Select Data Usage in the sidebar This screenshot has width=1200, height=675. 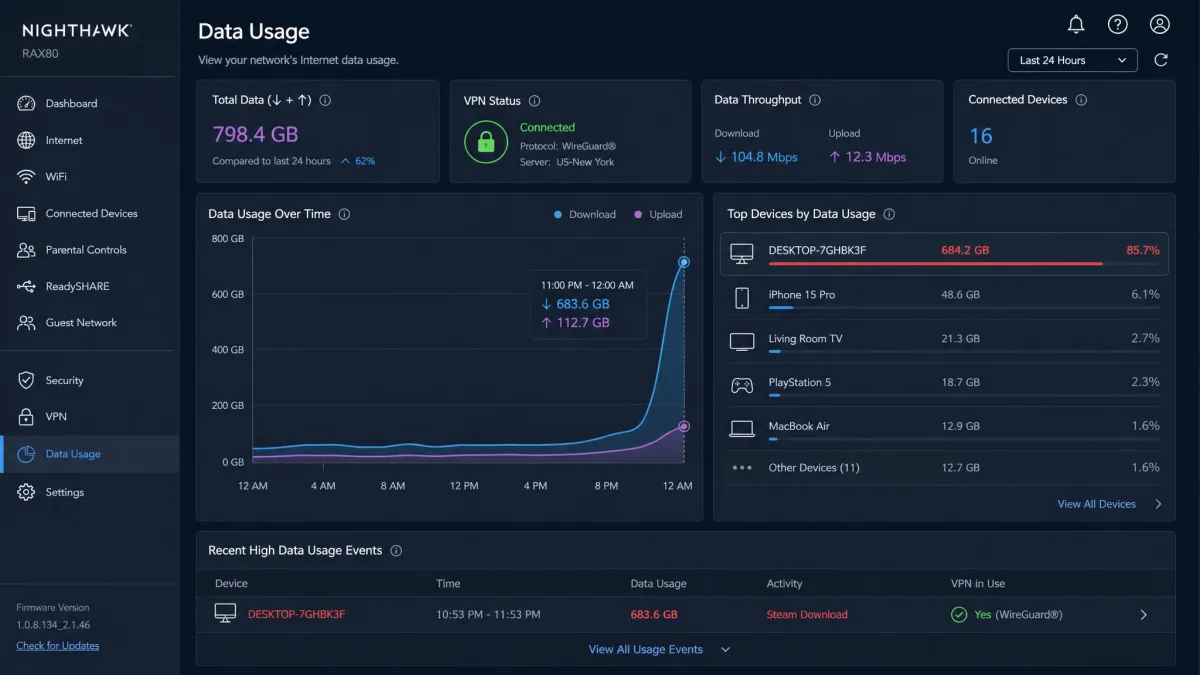click(90, 454)
